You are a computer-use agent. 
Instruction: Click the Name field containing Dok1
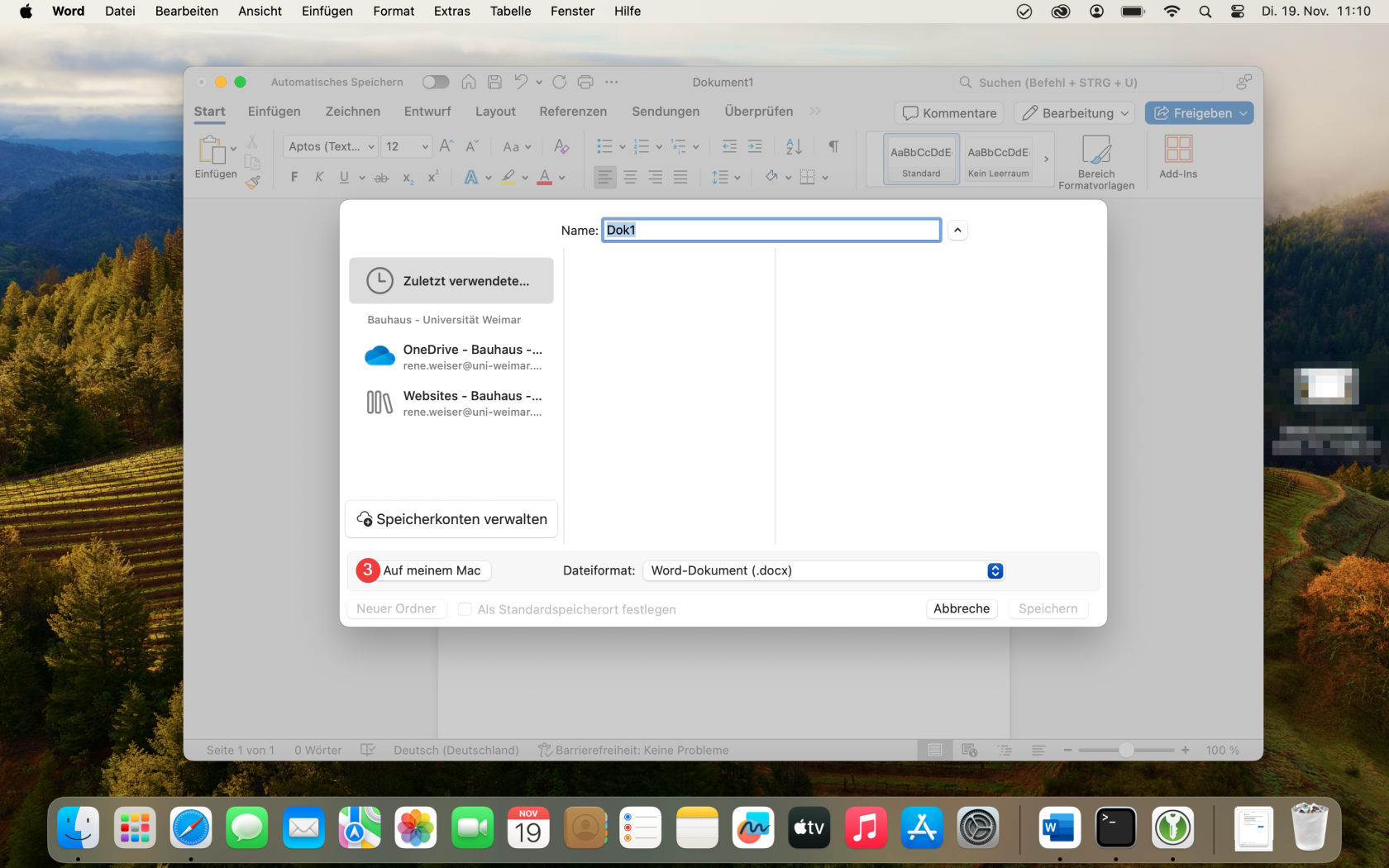[x=771, y=230]
